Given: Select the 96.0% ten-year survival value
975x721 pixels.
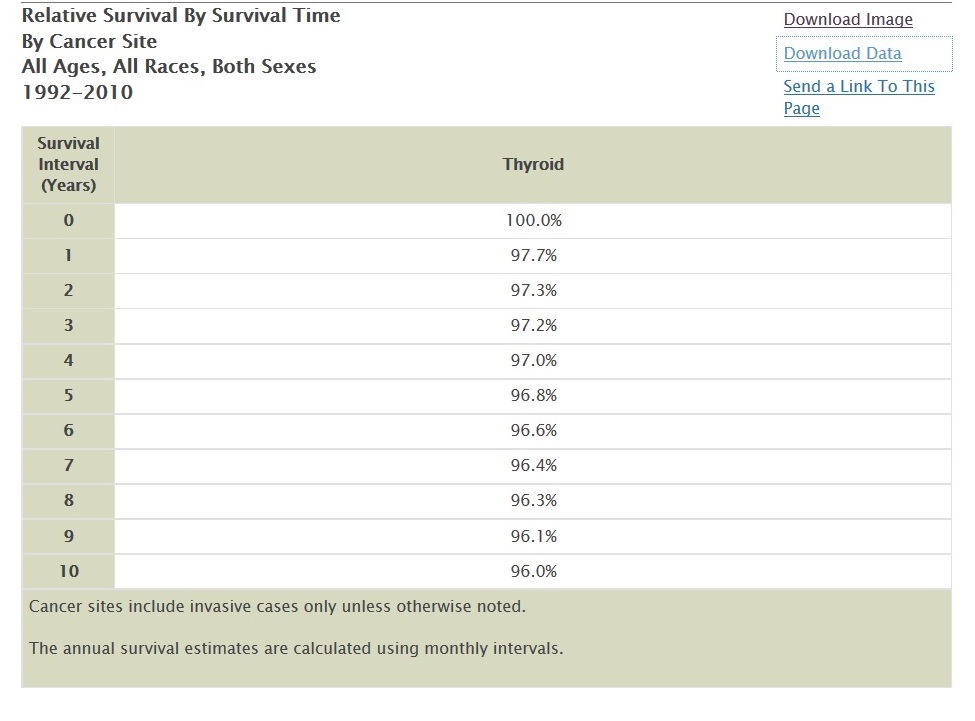Looking at the screenshot, I should pyautogui.click(x=533, y=572).
